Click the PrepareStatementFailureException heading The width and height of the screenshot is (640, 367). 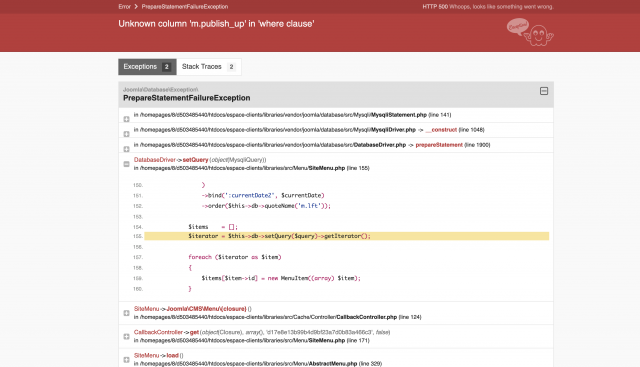point(187,98)
